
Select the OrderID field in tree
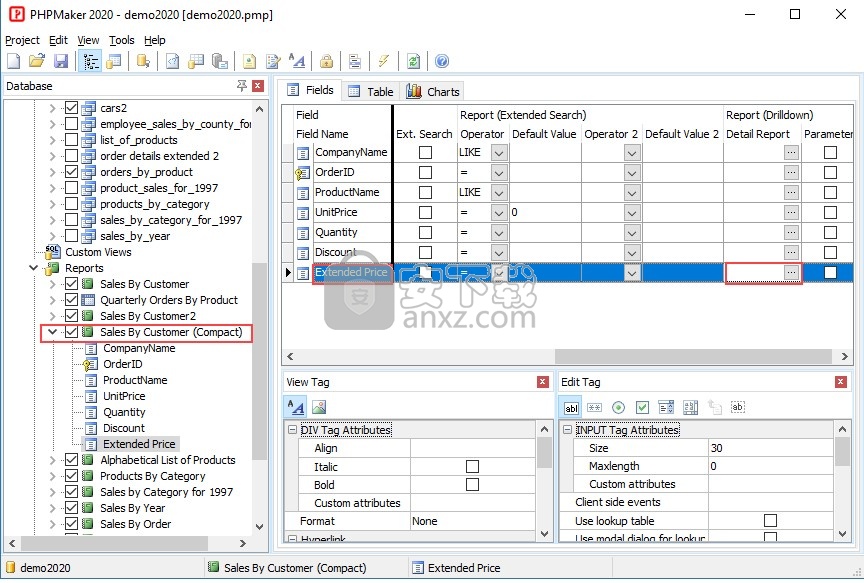point(122,364)
